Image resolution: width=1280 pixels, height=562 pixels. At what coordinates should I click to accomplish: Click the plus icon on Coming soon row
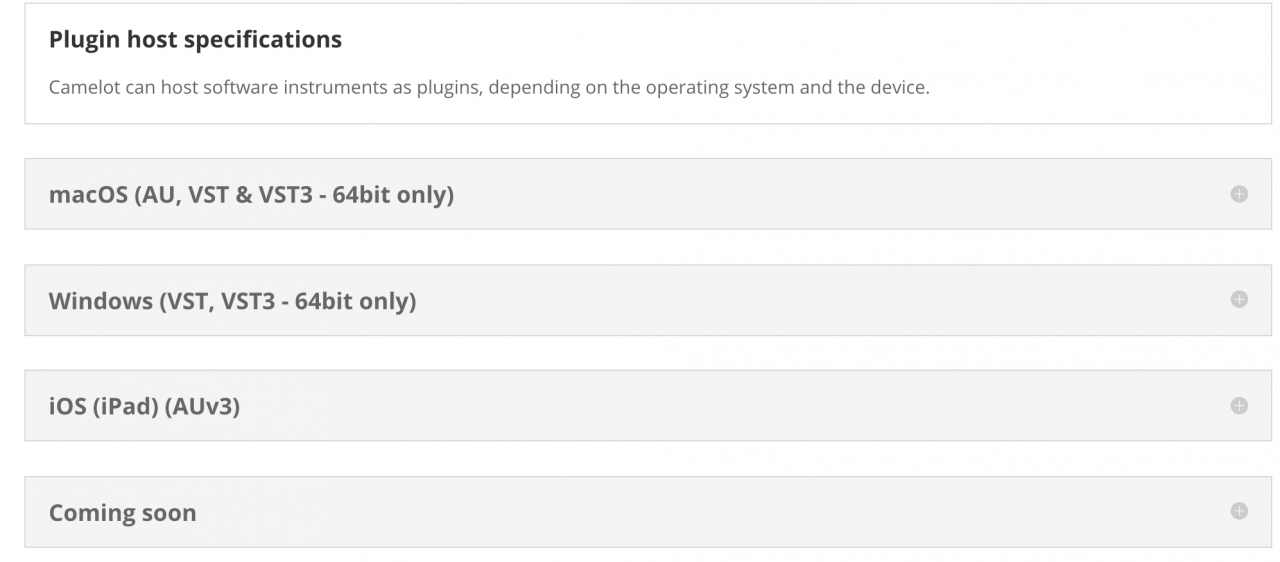tap(1239, 511)
